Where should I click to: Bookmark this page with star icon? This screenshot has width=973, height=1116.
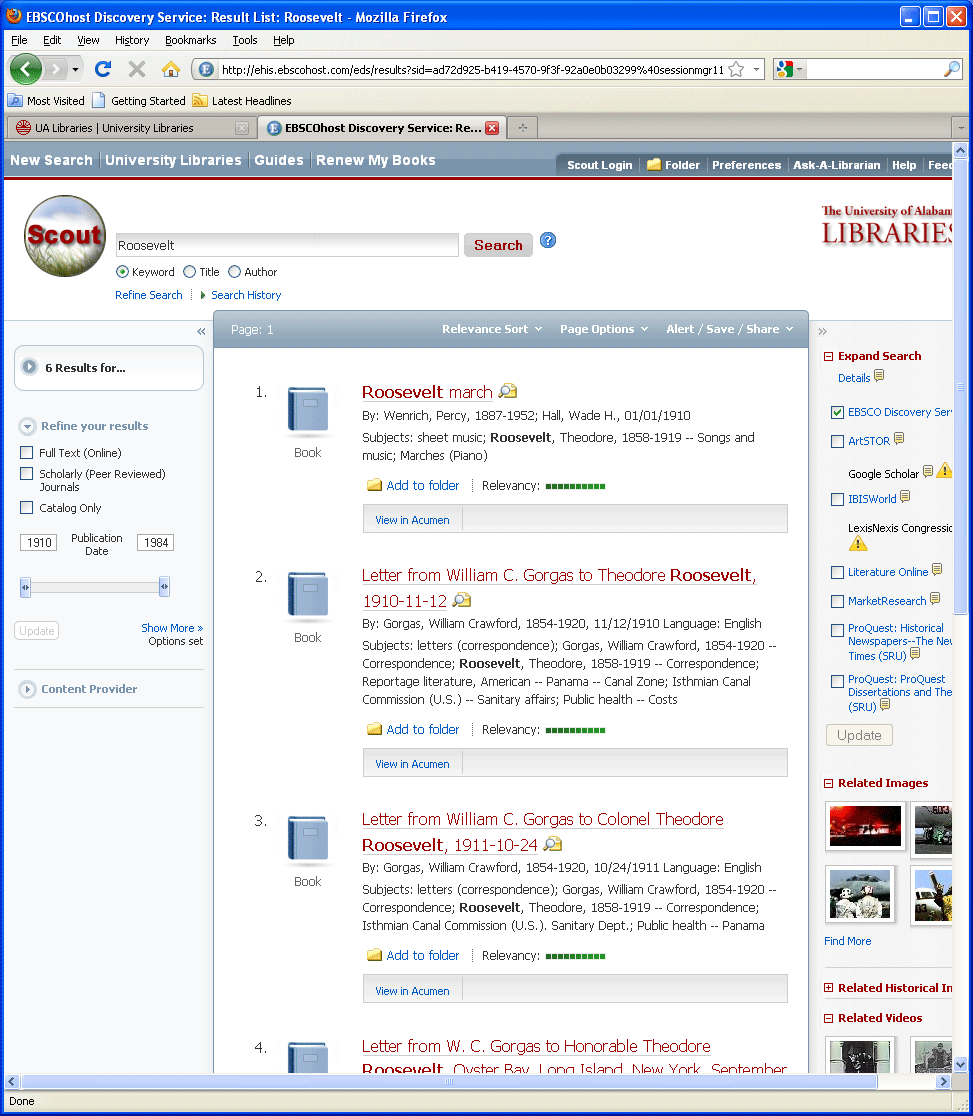coord(736,69)
